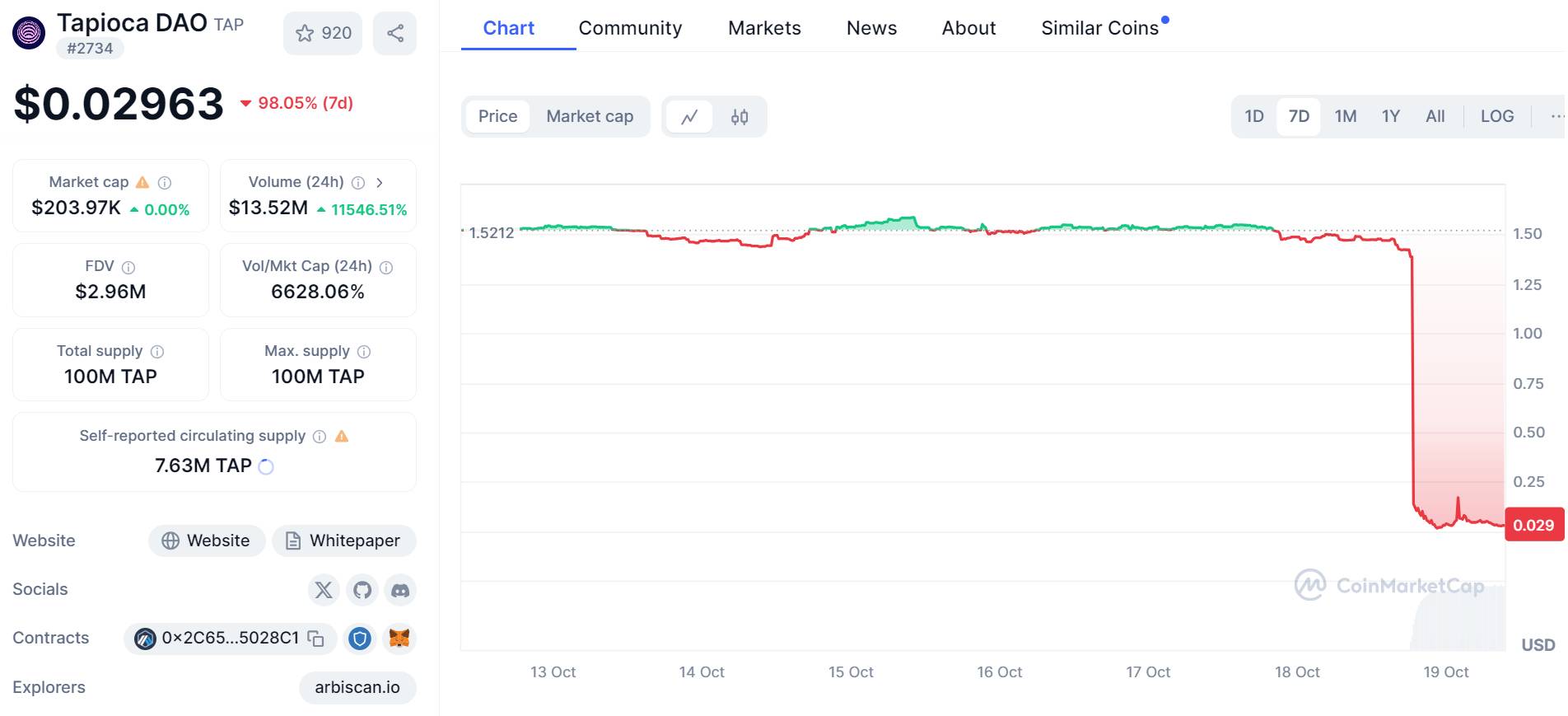Open Vol/Mkt Cap (24h) info icon
The width and height of the screenshot is (1568, 716).
point(386,267)
